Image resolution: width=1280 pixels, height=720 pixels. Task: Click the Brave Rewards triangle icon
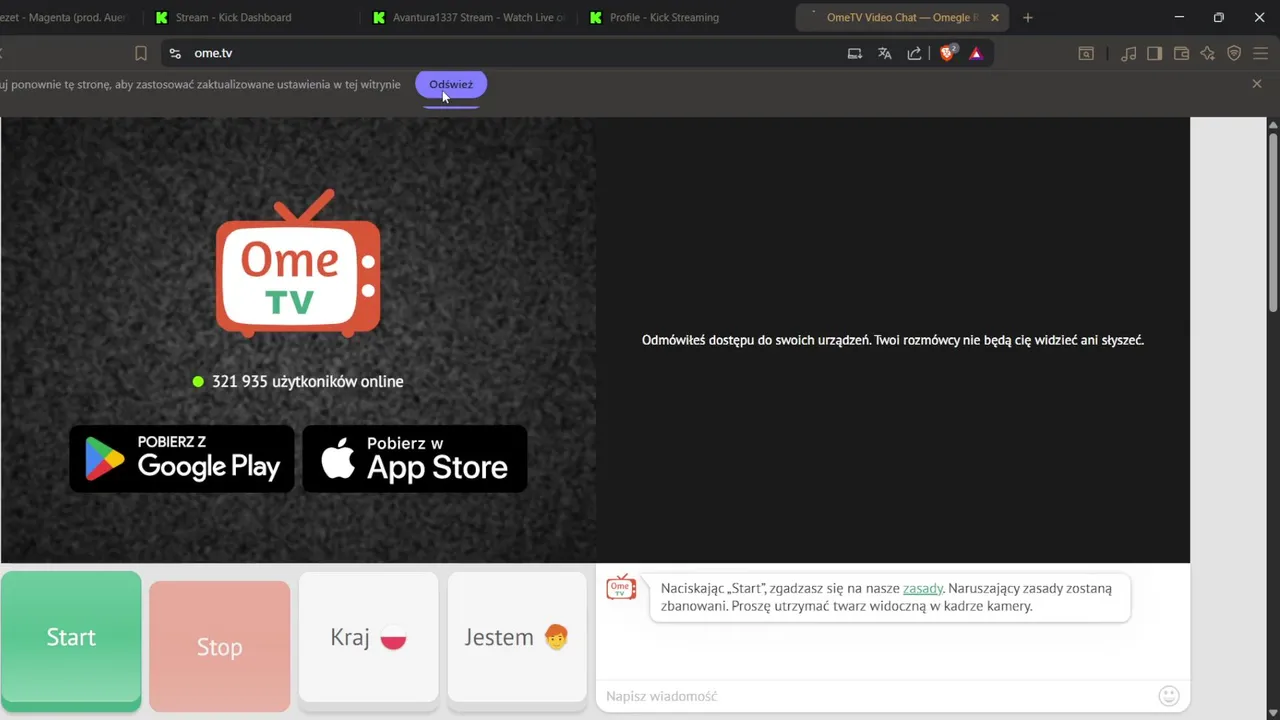point(976,54)
